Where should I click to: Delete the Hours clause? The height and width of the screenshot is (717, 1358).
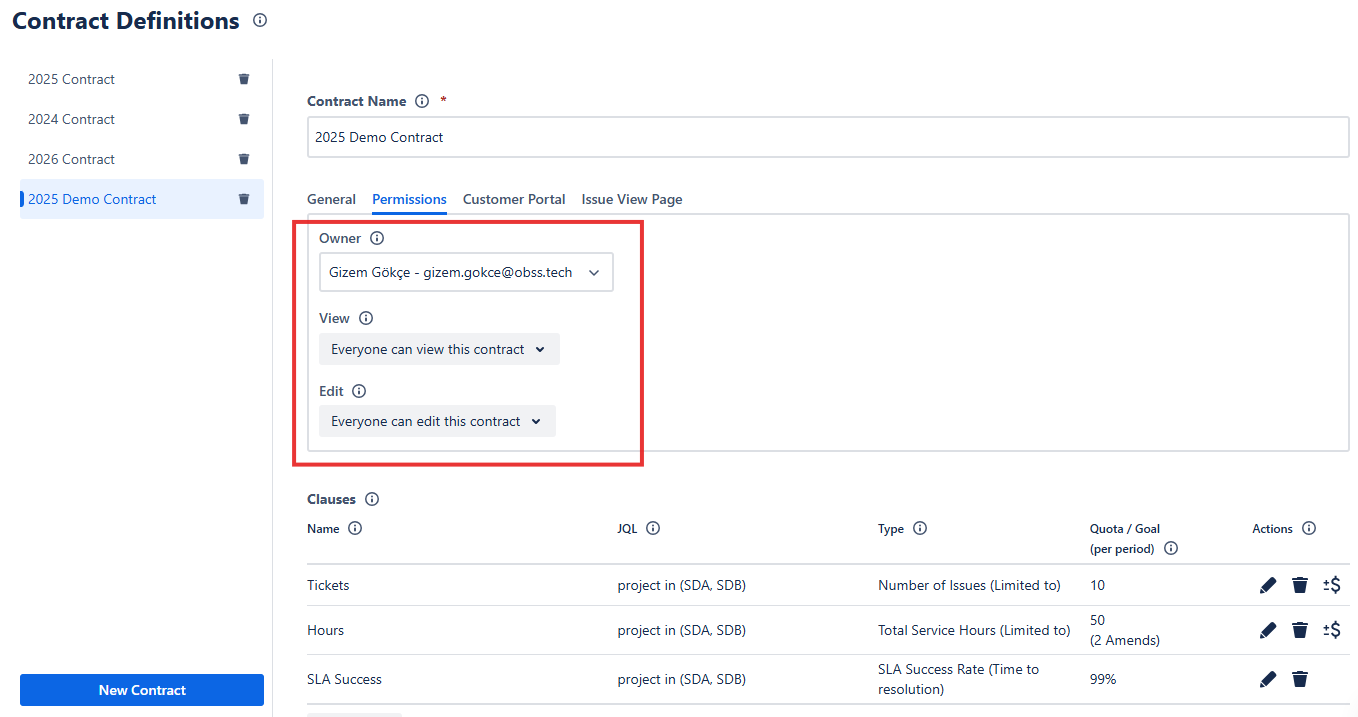pos(1300,630)
